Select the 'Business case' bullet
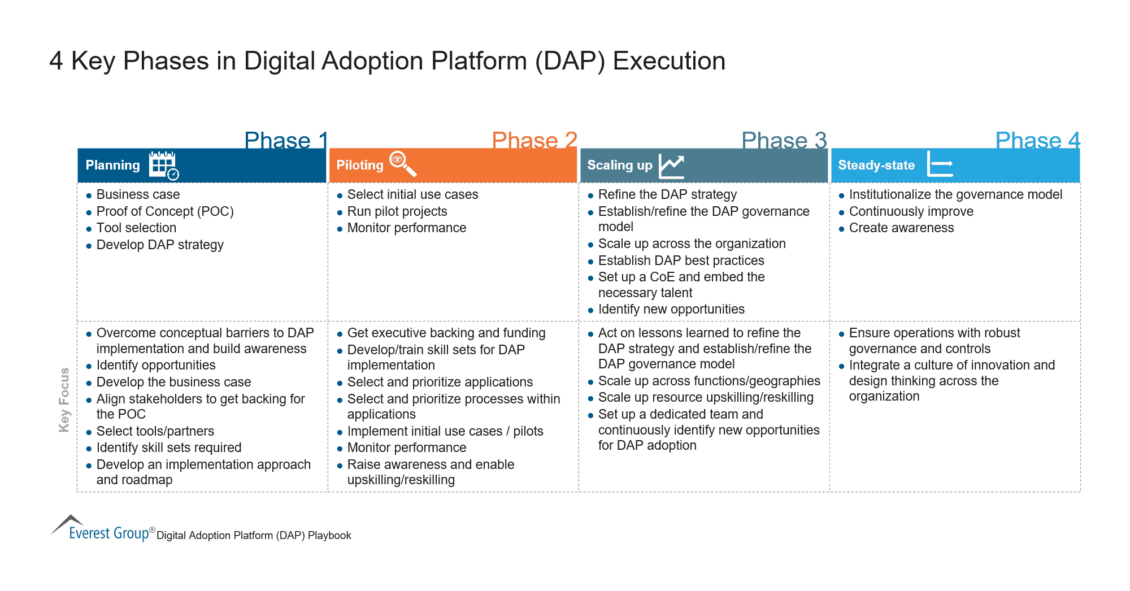 138,195
